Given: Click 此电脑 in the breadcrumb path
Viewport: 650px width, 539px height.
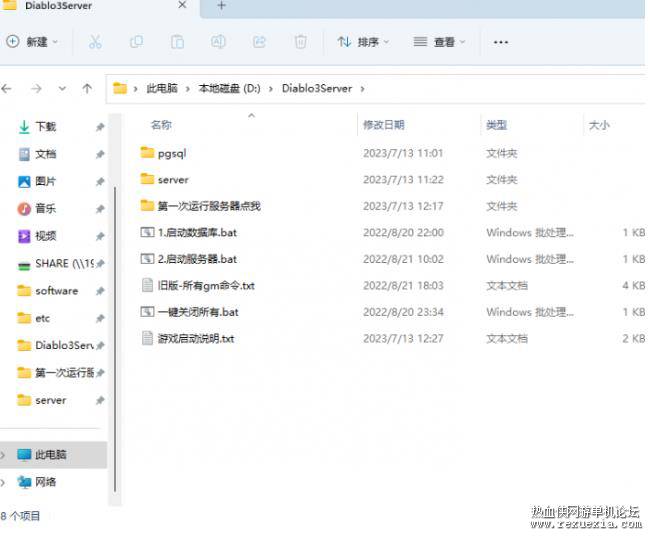Looking at the screenshot, I should [162, 88].
